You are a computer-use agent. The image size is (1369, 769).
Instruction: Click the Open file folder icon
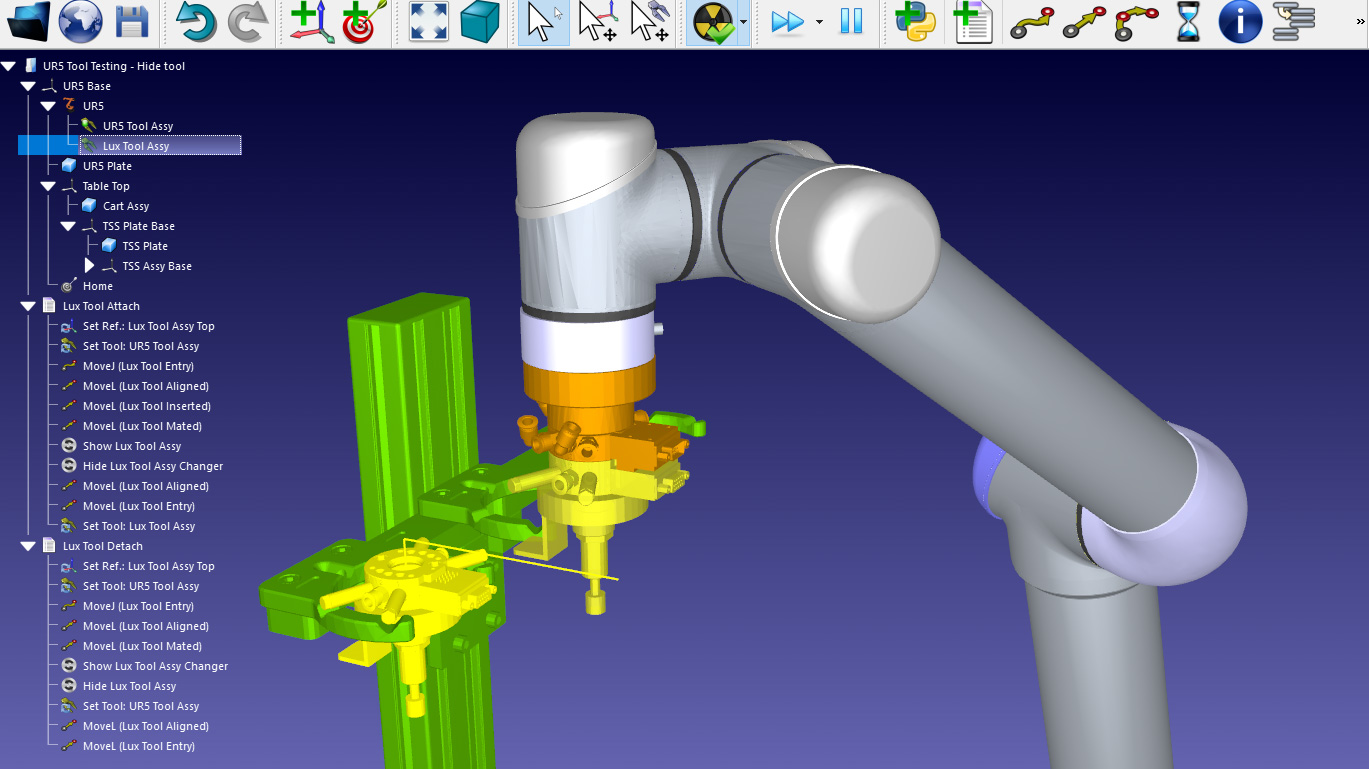(27, 21)
